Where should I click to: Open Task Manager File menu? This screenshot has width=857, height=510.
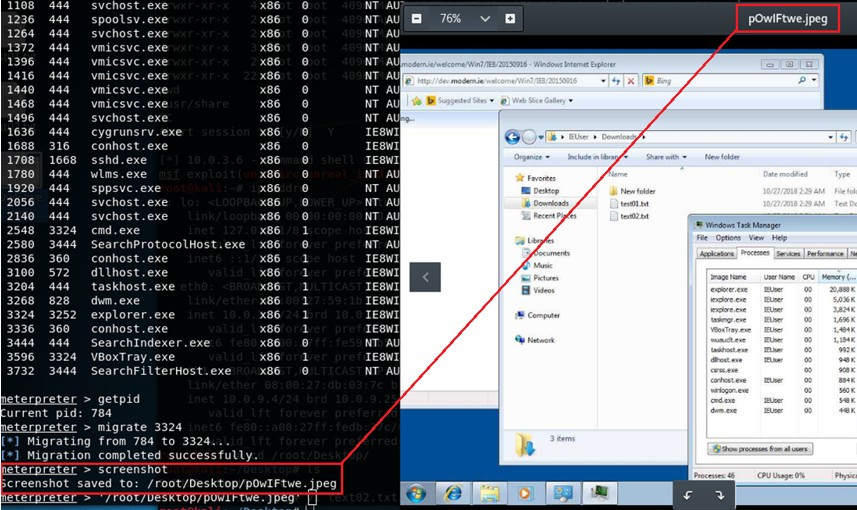[702, 238]
